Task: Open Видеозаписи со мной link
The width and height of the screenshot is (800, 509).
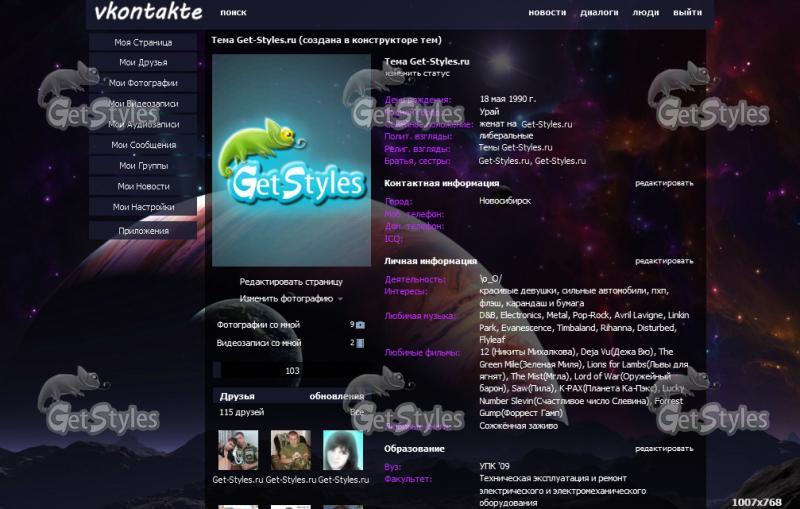Action: pos(258,343)
